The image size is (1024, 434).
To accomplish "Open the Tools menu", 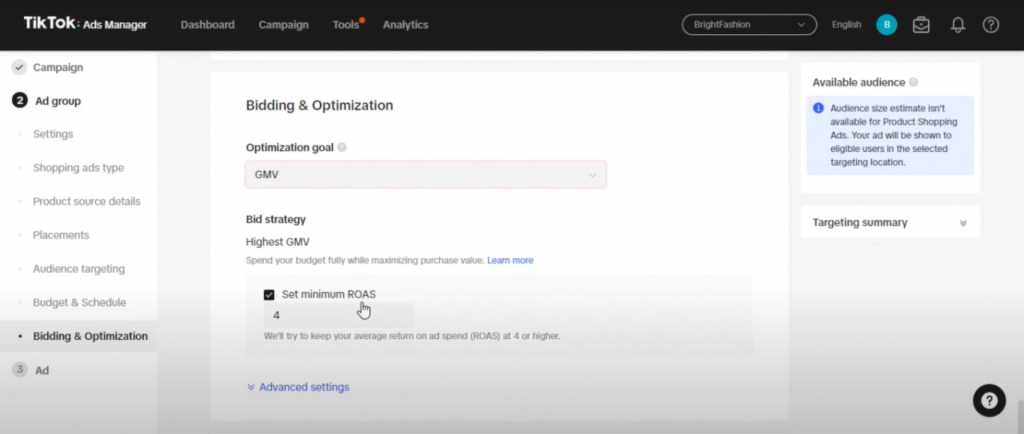I will 346,25.
